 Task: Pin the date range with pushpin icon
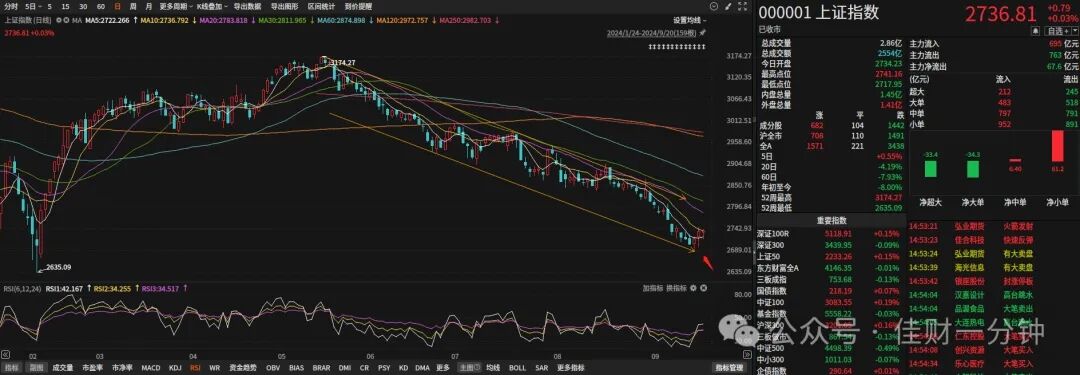tap(703, 32)
